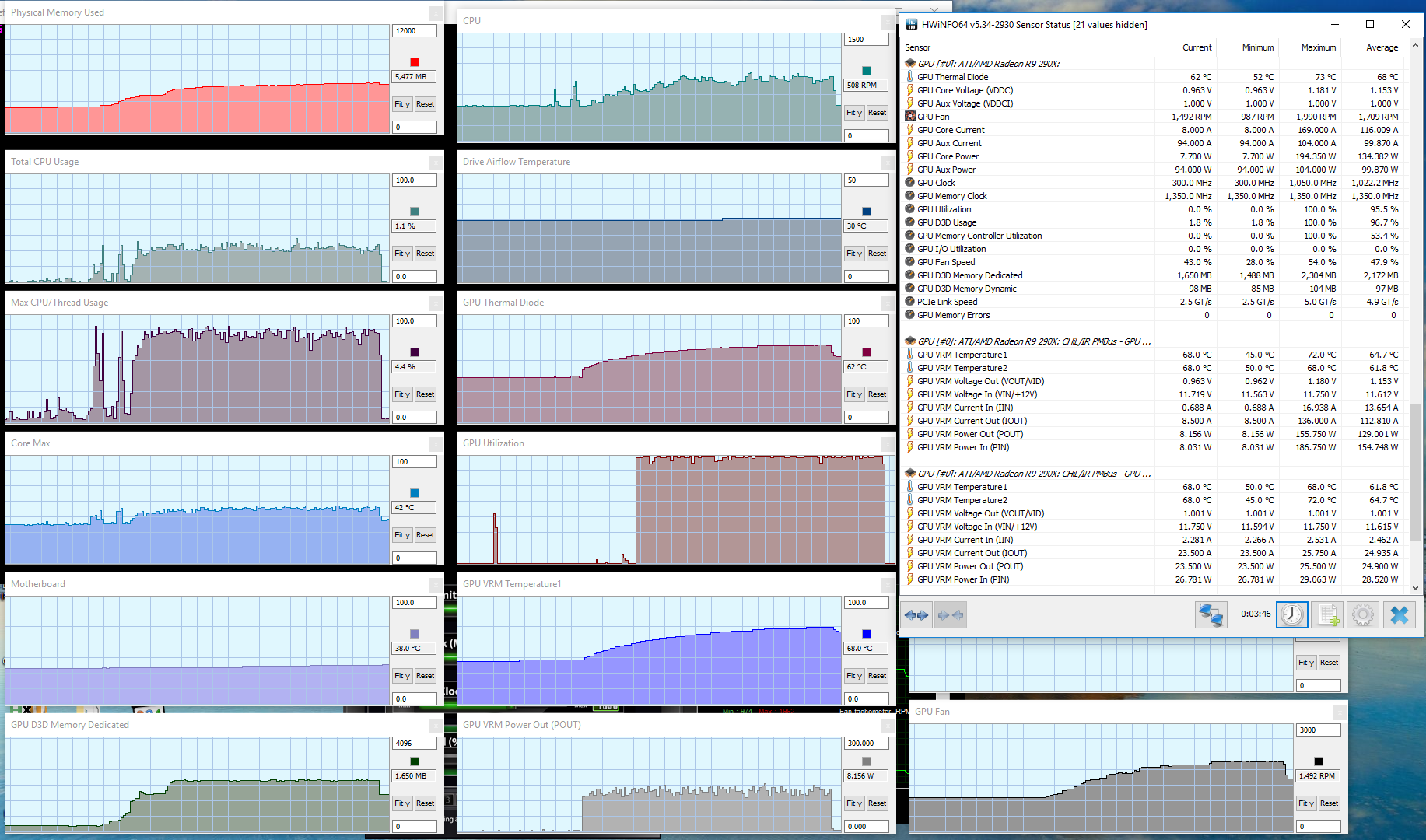Click shrink sensor window arrows icon in HWiNFO
The height and width of the screenshot is (840, 1426).
951,615
